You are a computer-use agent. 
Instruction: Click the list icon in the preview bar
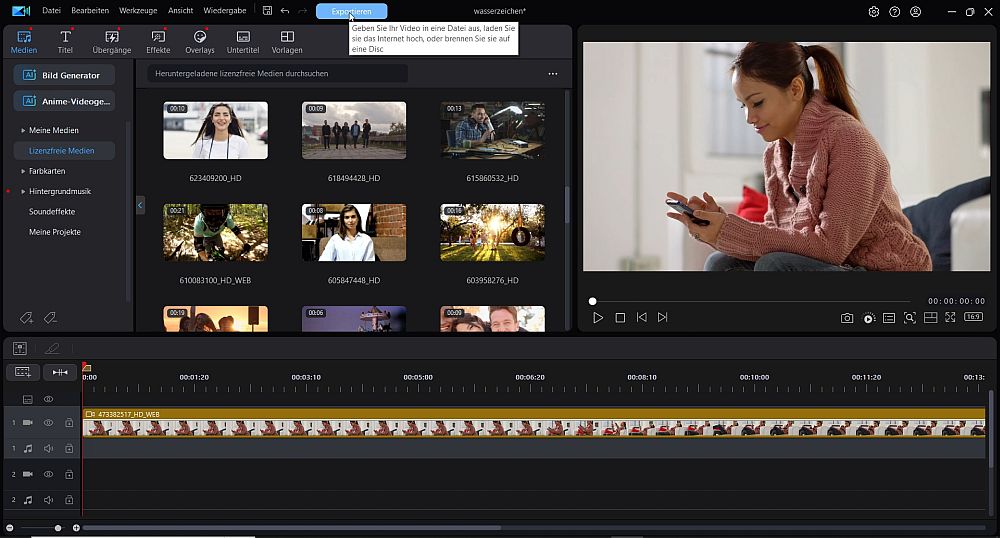(889, 317)
